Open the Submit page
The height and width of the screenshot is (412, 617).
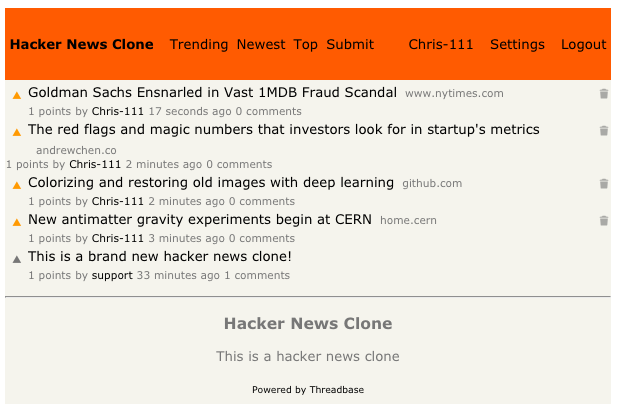pos(350,45)
